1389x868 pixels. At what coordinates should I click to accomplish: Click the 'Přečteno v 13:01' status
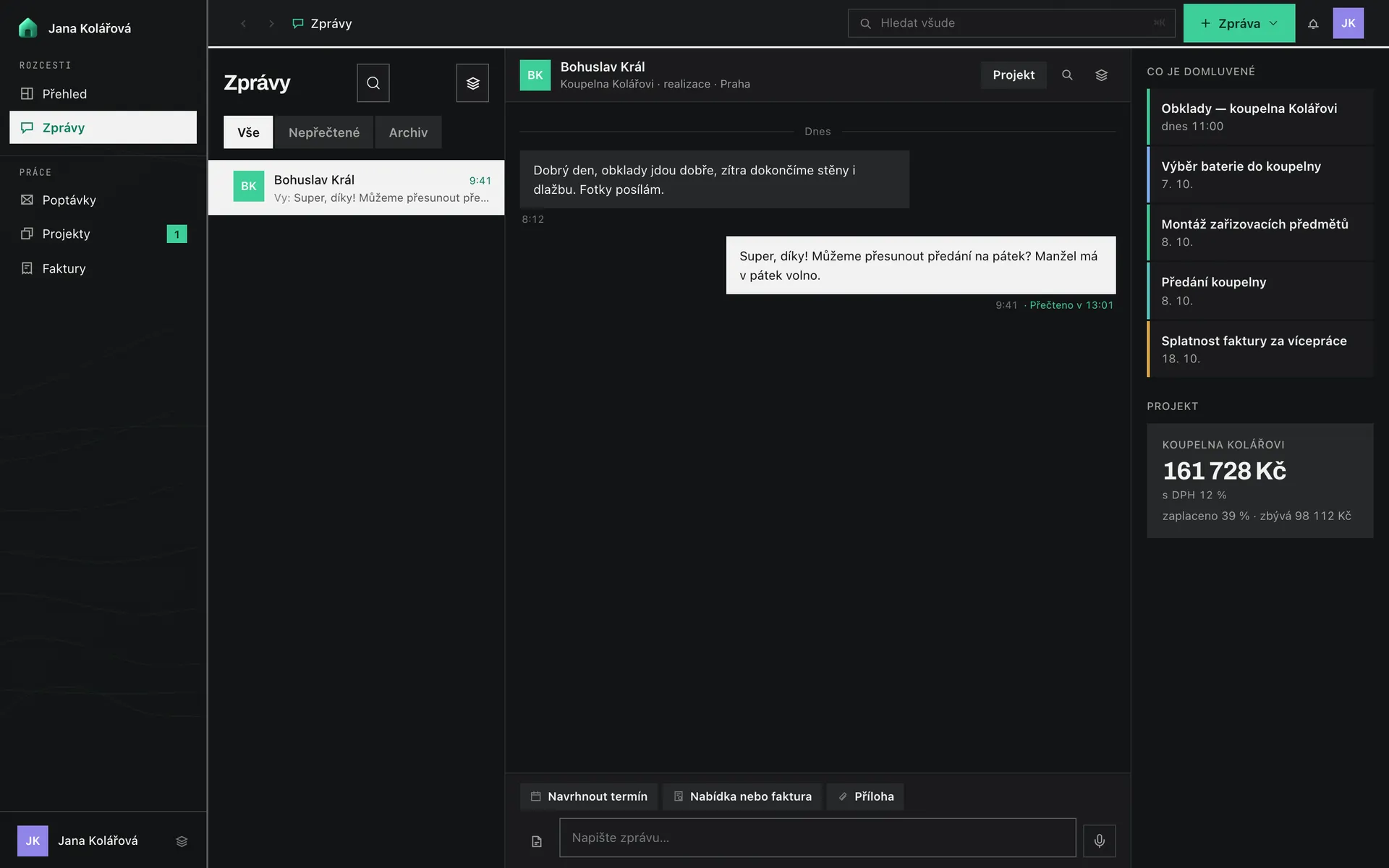pyautogui.click(x=1071, y=305)
